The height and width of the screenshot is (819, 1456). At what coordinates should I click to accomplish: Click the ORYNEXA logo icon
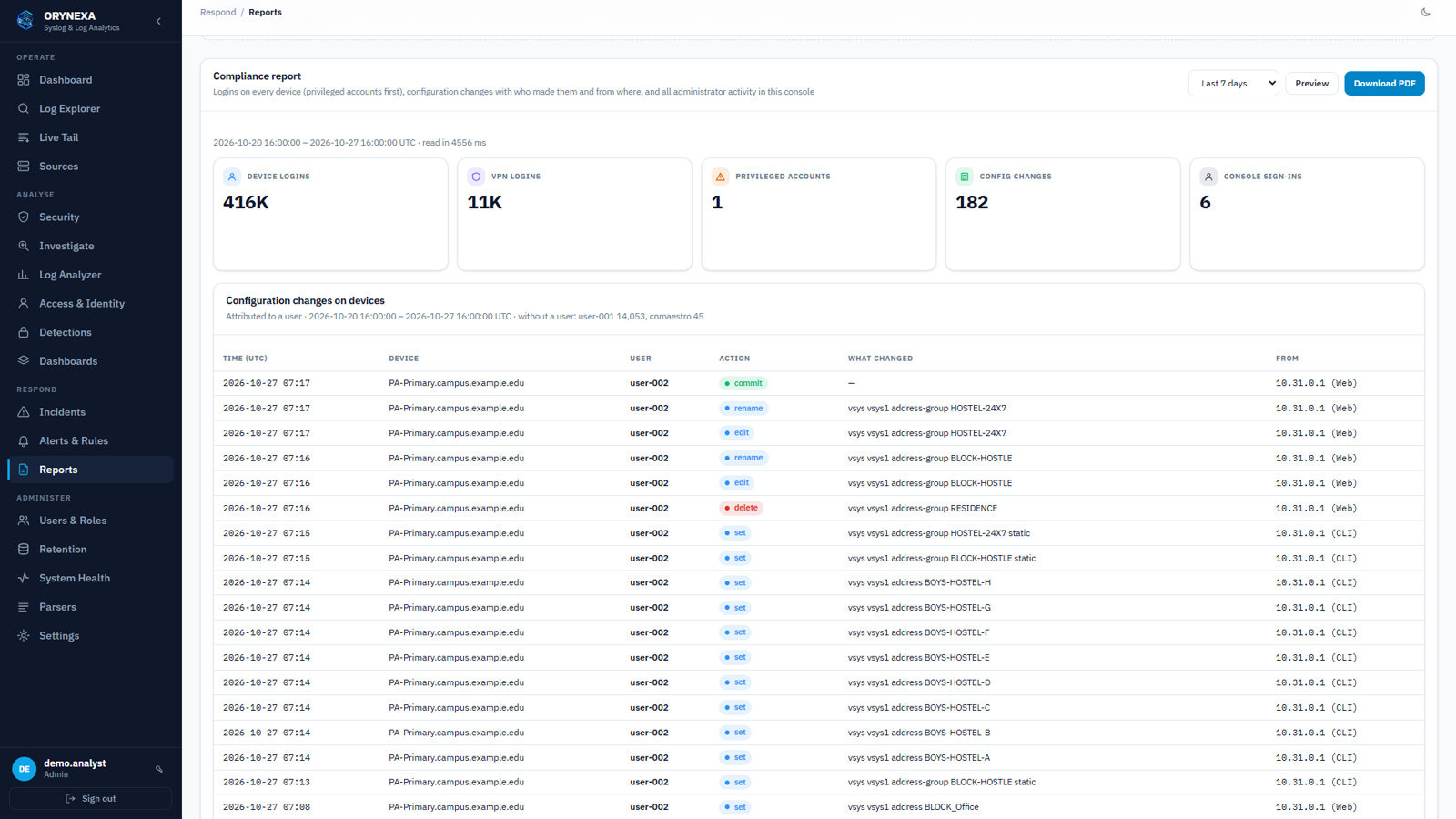(25, 20)
